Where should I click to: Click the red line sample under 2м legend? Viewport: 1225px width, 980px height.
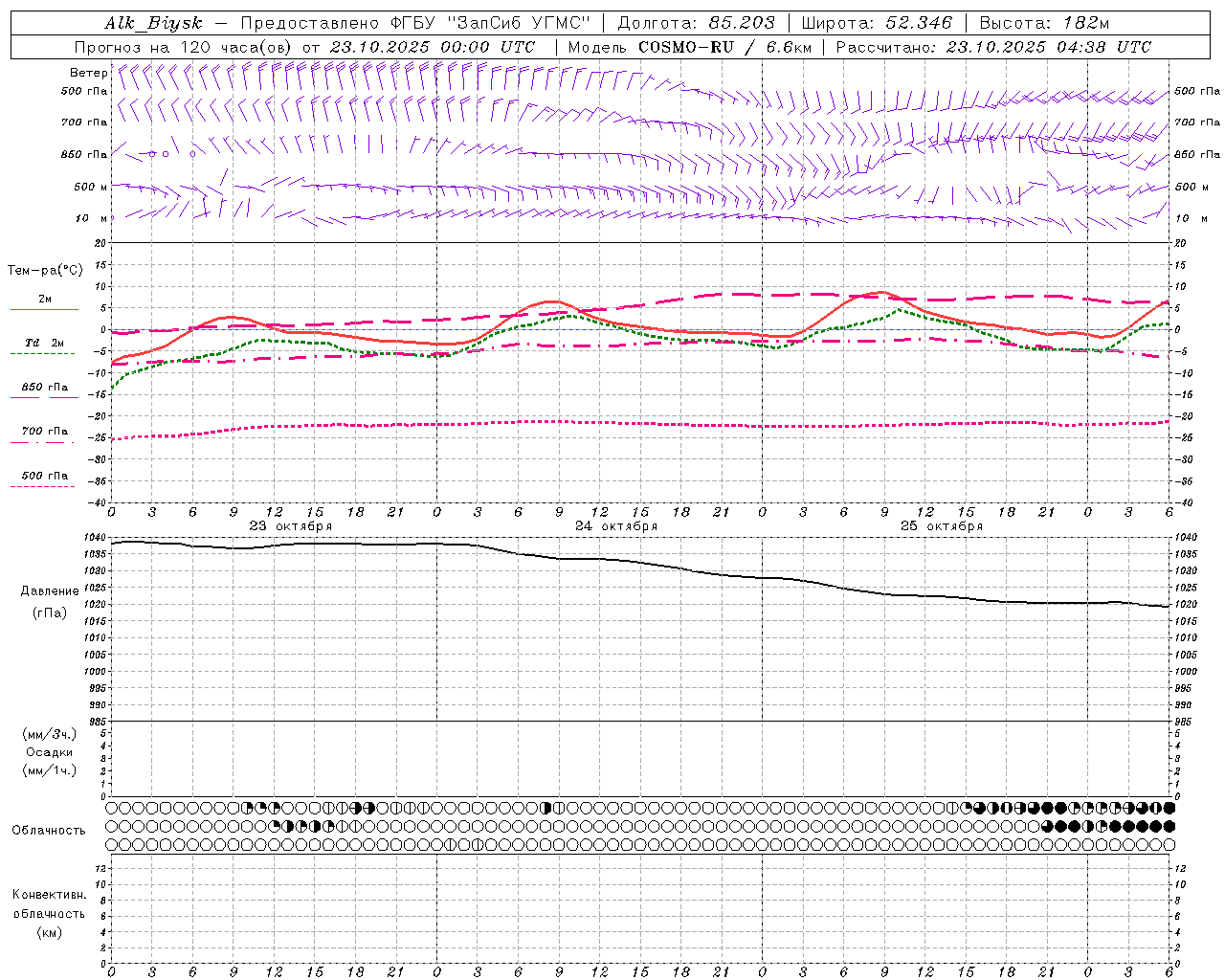[x=44, y=310]
